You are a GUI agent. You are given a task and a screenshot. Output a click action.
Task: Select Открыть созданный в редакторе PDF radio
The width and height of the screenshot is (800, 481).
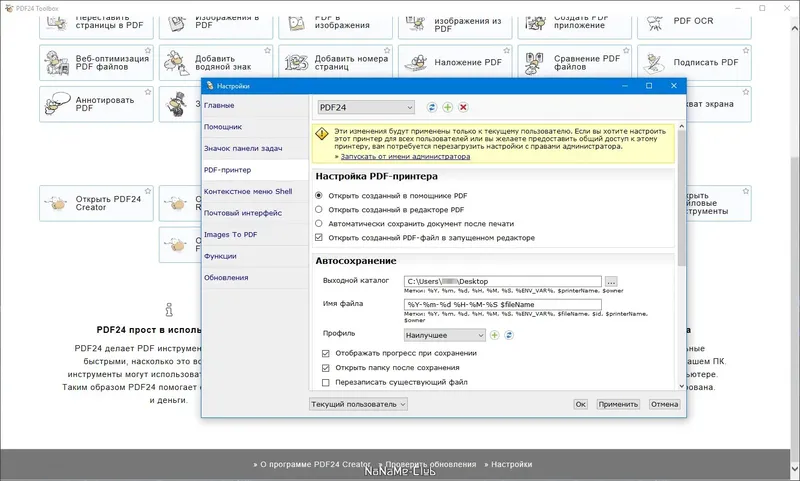(319, 209)
